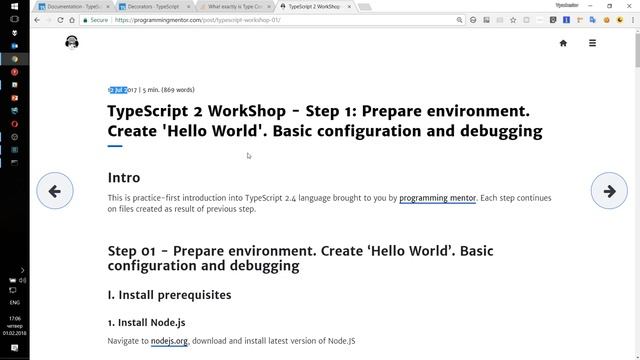This screenshot has width=640, height=360.
Task: Click the dark shield extension icon
Action: pyautogui.click(x=553, y=20)
